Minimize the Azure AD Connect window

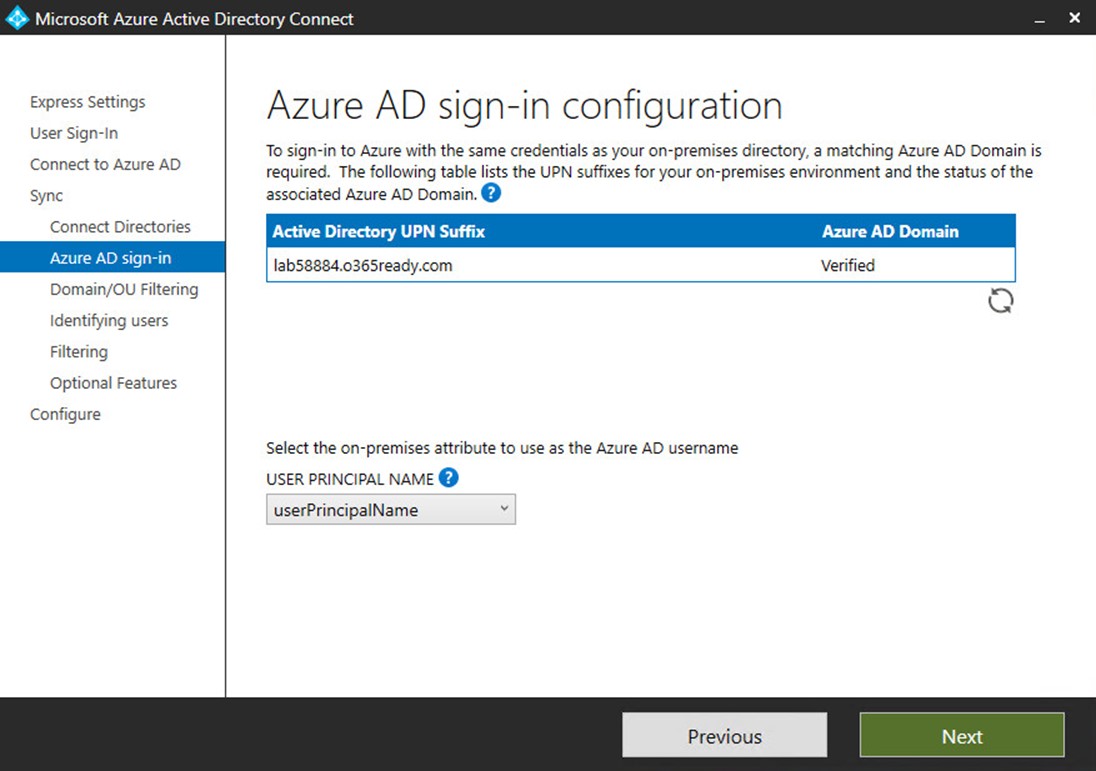(x=1039, y=20)
